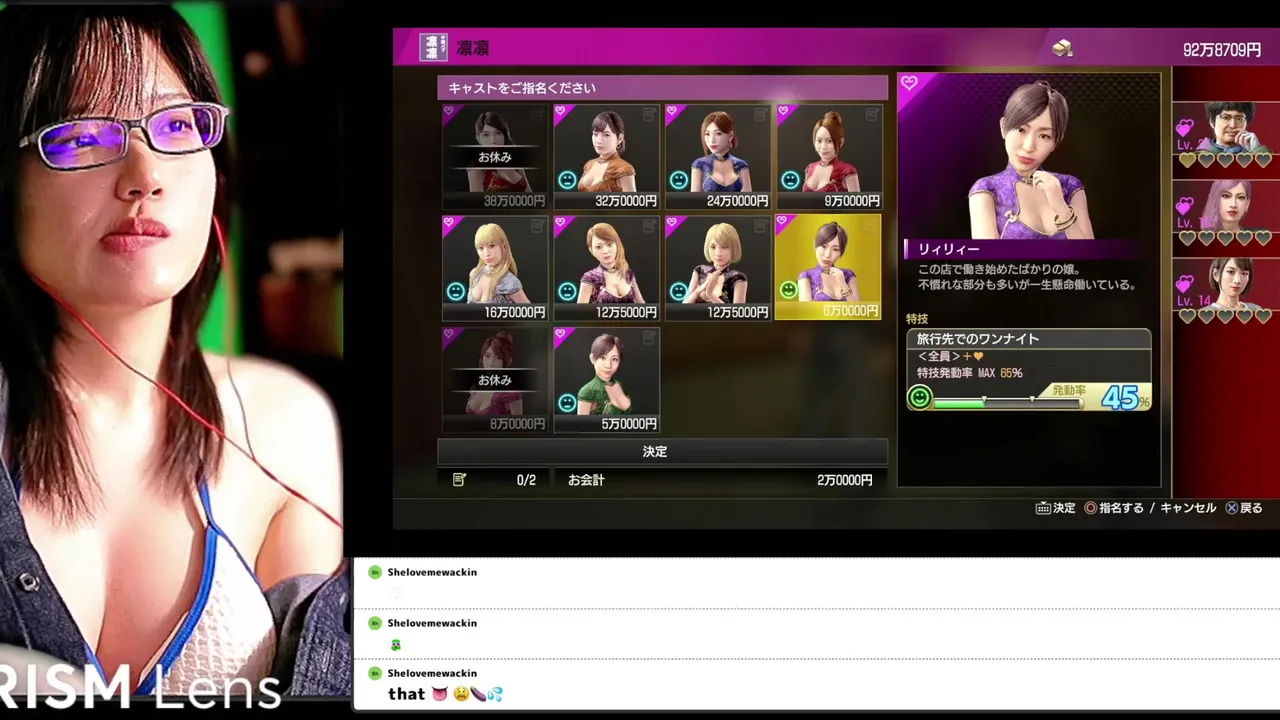This screenshot has height=720, width=1280.
Task: Confirm the selection with the 決定 bar
Action: (662, 451)
